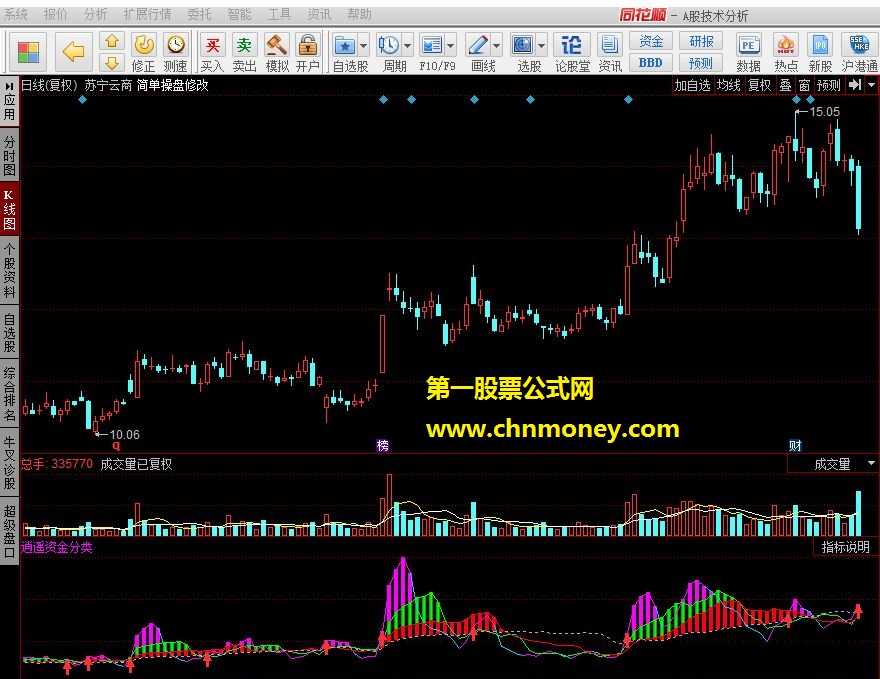The width and height of the screenshot is (880, 679).
Task: Click the 研报 button
Action: [x=701, y=41]
